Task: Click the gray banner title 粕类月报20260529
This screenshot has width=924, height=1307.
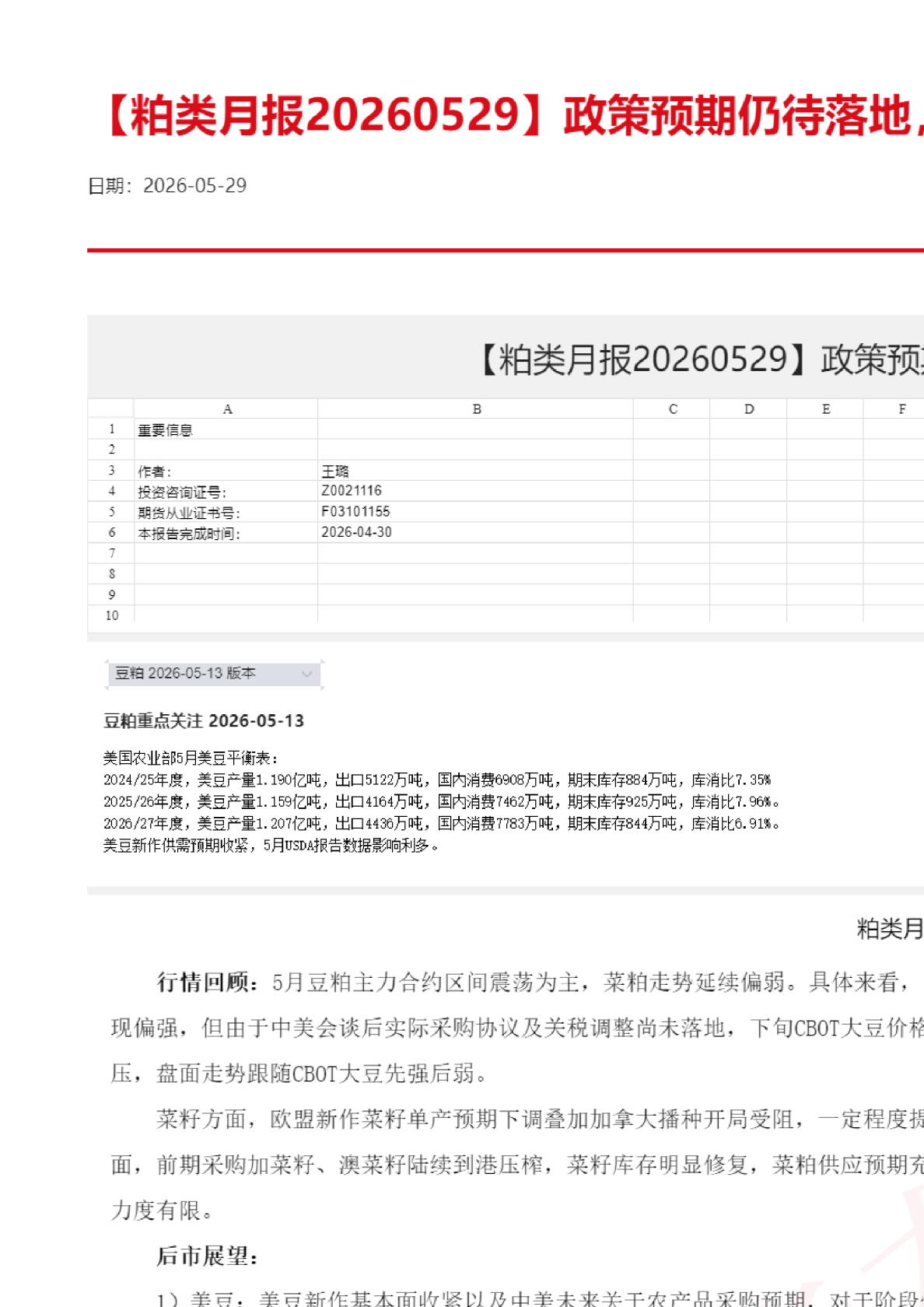Action: pyautogui.click(x=698, y=359)
